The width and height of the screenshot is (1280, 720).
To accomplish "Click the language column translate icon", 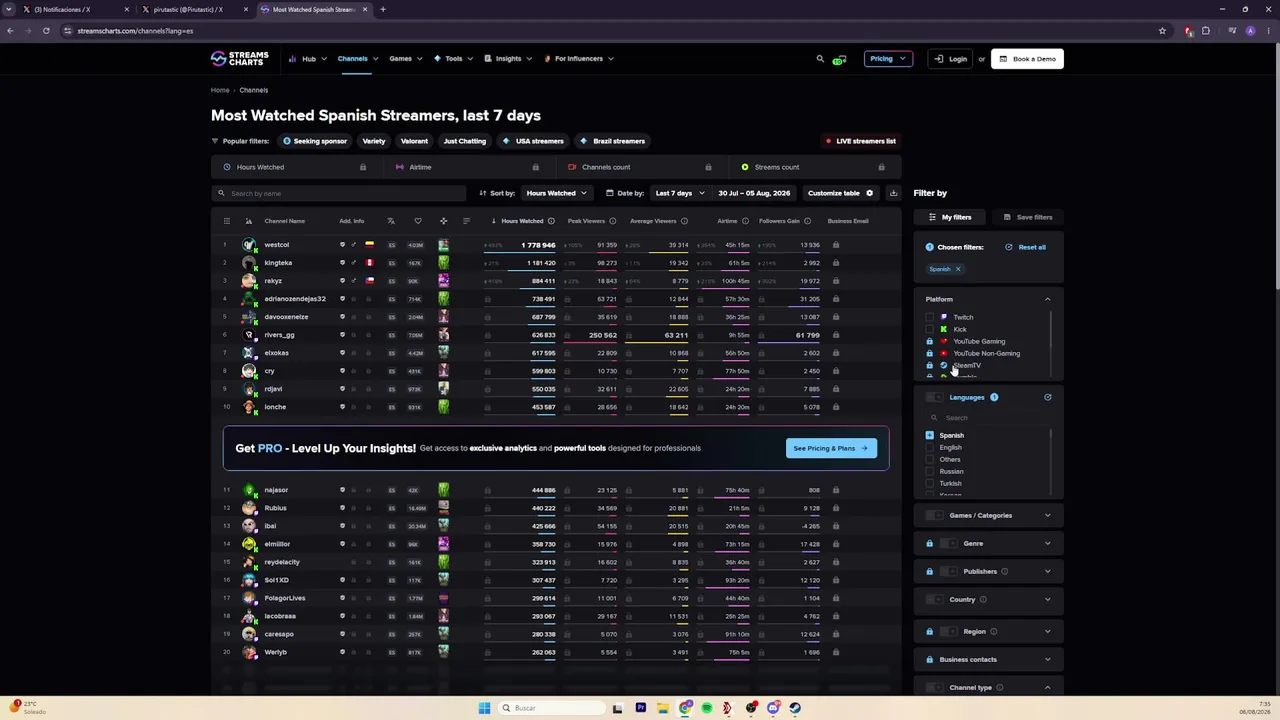I will coord(391,221).
